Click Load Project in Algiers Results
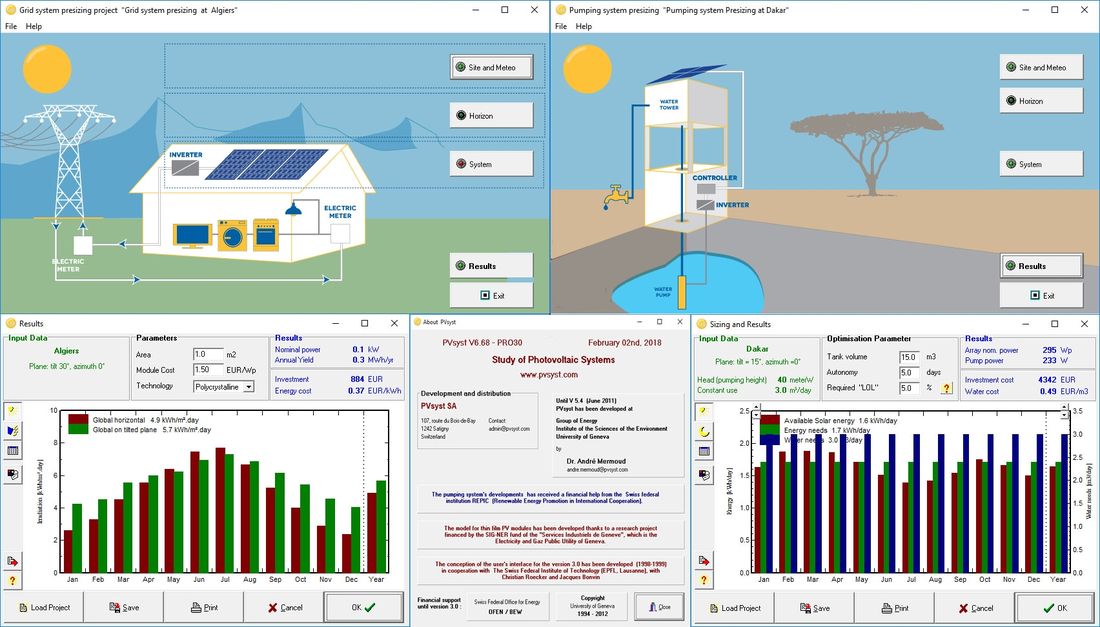Screen dimensions: 1100x627 point(43,607)
